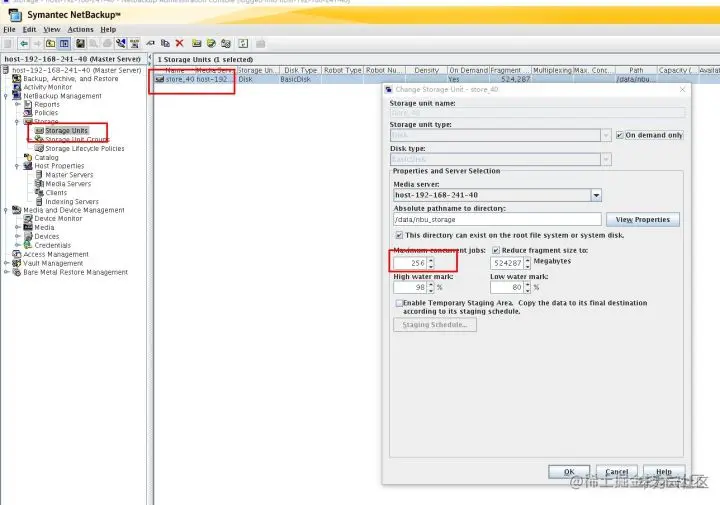
Task: Open Catalog in the tree
Action: [46, 157]
